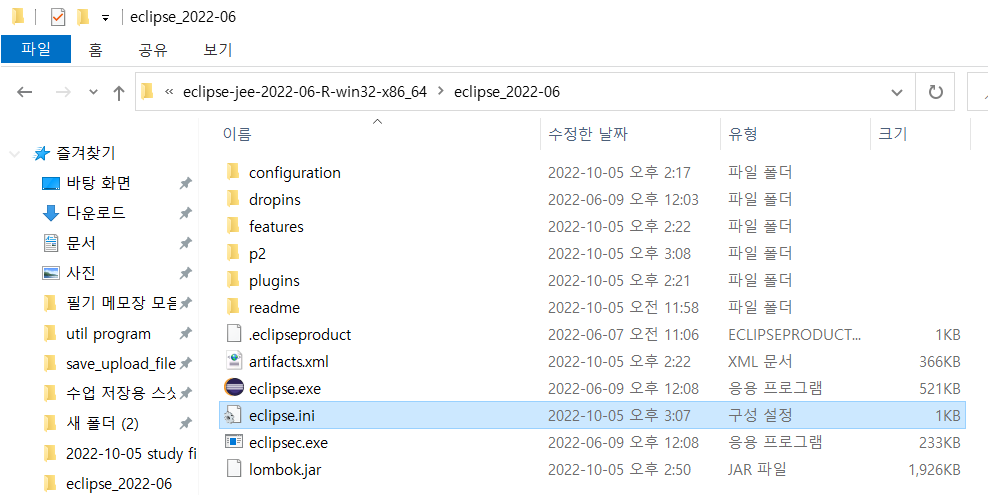Click the 바탕 화면 desktop icon in sidebar
The width and height of the screenshot is (988, 495).
pos(50,183)
